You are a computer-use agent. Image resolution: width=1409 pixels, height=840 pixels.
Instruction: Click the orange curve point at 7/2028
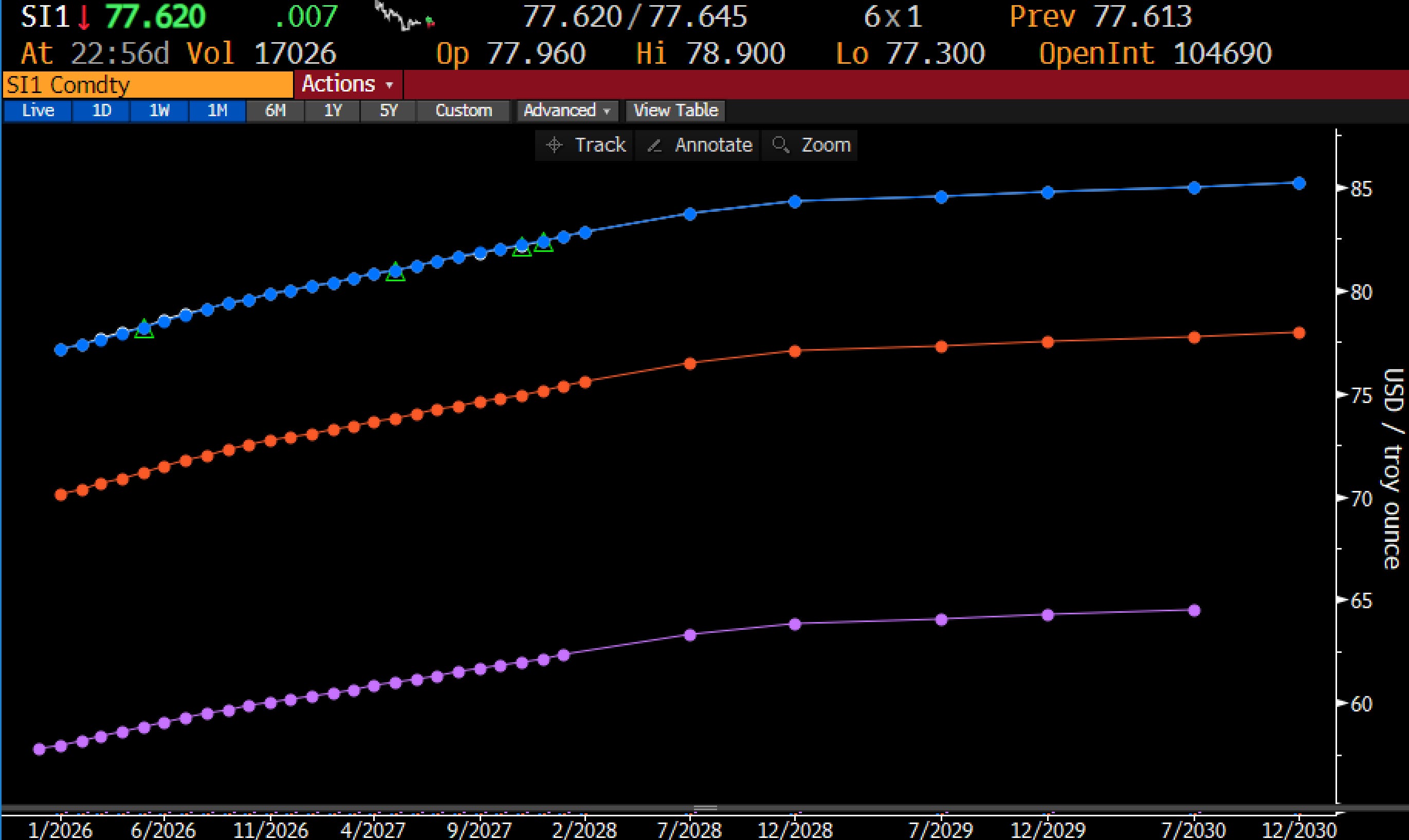pyautogui.click(x=690, y=364)
